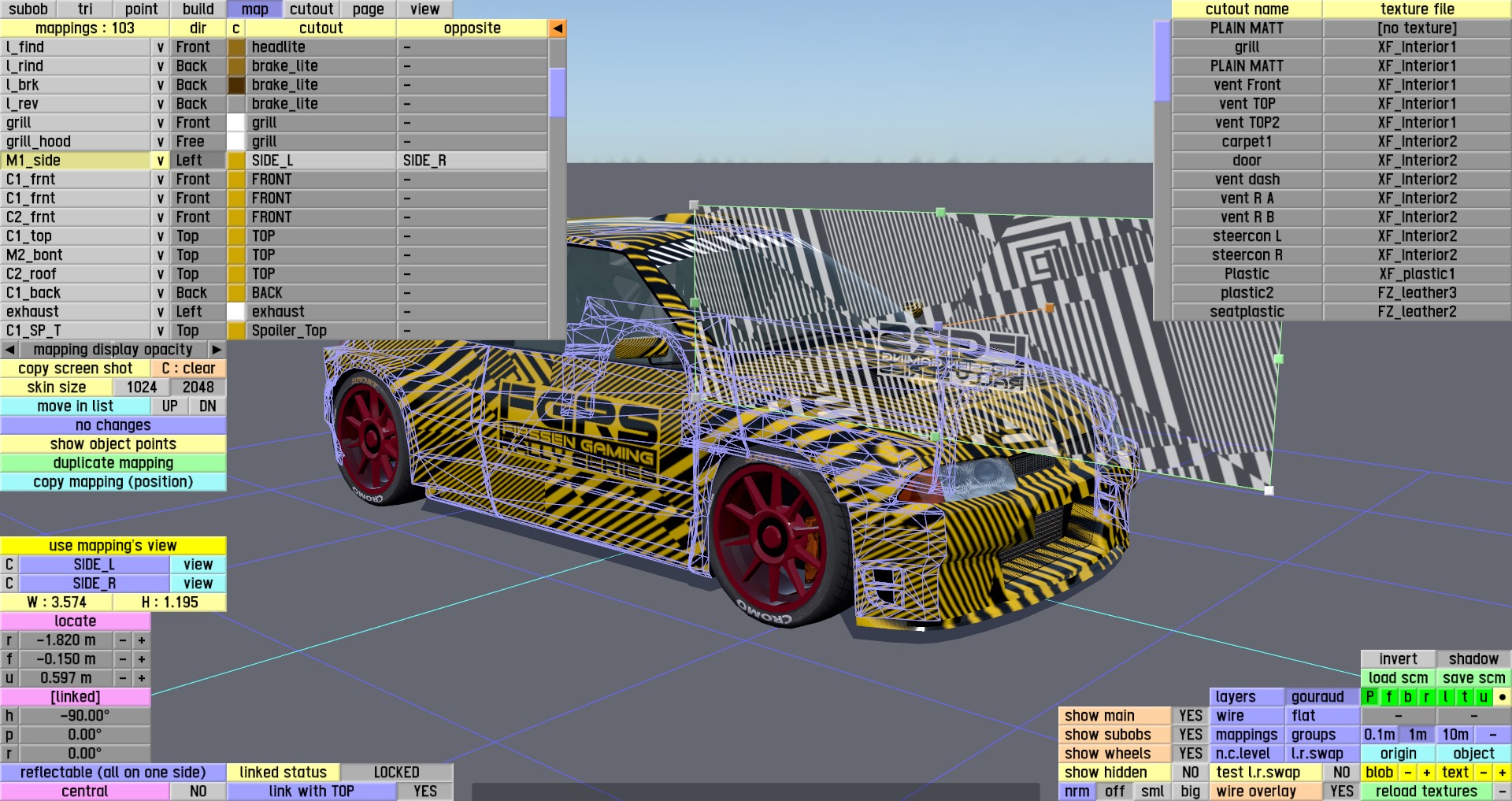
Task: Click the color swatch for l_brk row
Action: click(x=236, y=85)
